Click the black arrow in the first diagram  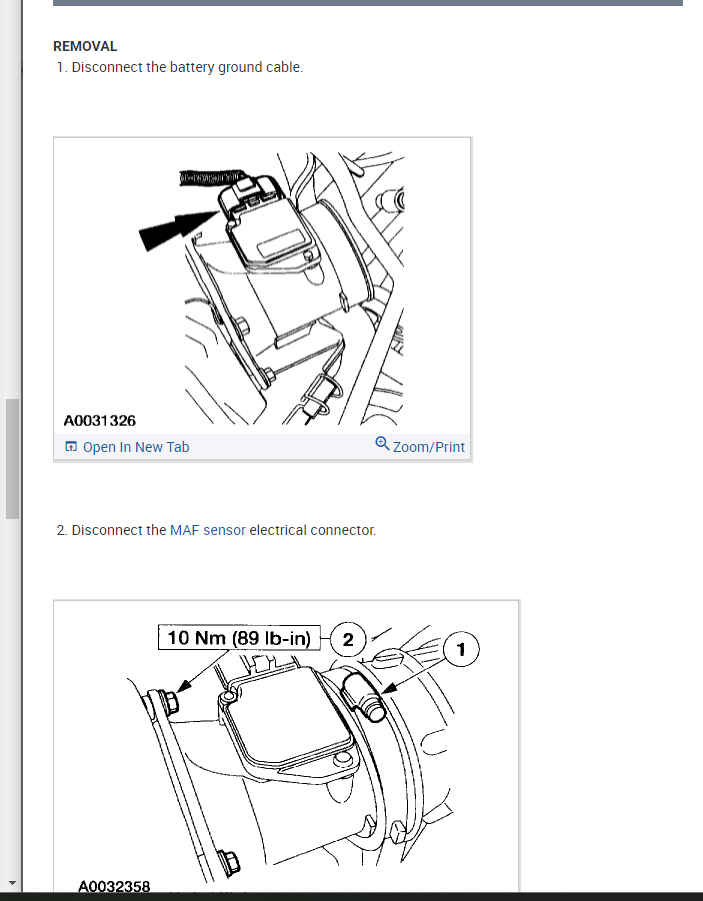click(179, 230)
